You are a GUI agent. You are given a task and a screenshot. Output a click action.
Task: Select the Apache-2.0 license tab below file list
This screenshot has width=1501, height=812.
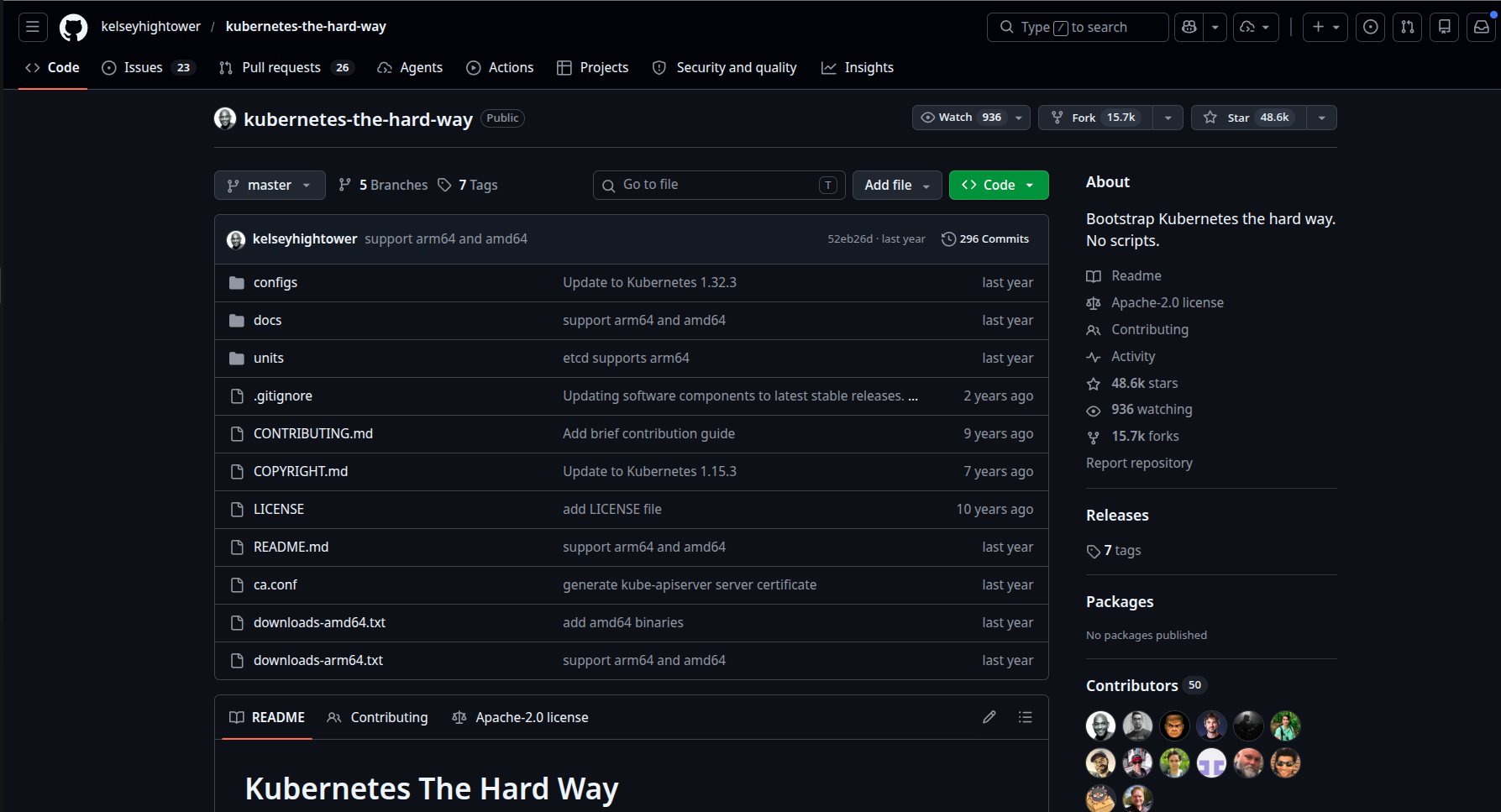pyautogui.click(x=520, y=718)
